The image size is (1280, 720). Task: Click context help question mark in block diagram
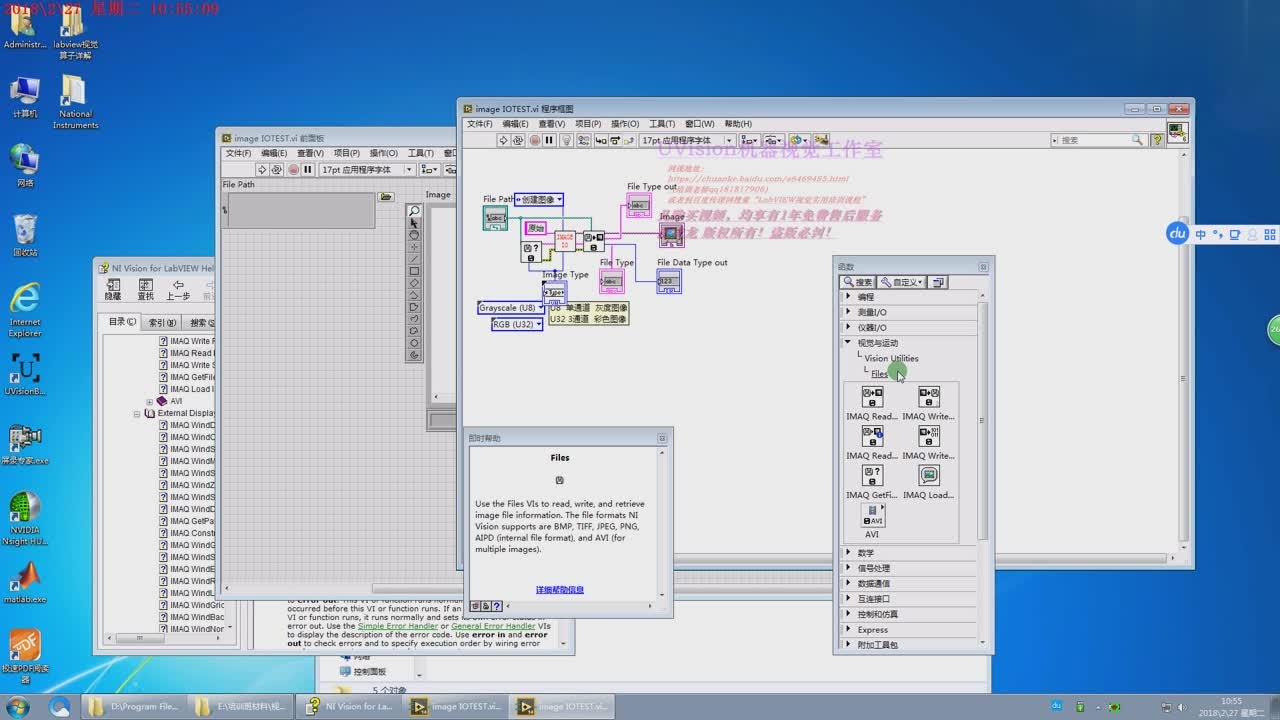click(1157, 140)
